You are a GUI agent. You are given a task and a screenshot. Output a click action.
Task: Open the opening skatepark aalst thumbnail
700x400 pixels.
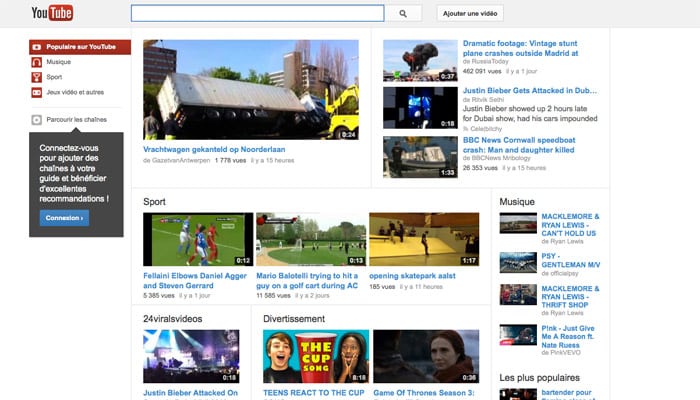click(424, 239)
